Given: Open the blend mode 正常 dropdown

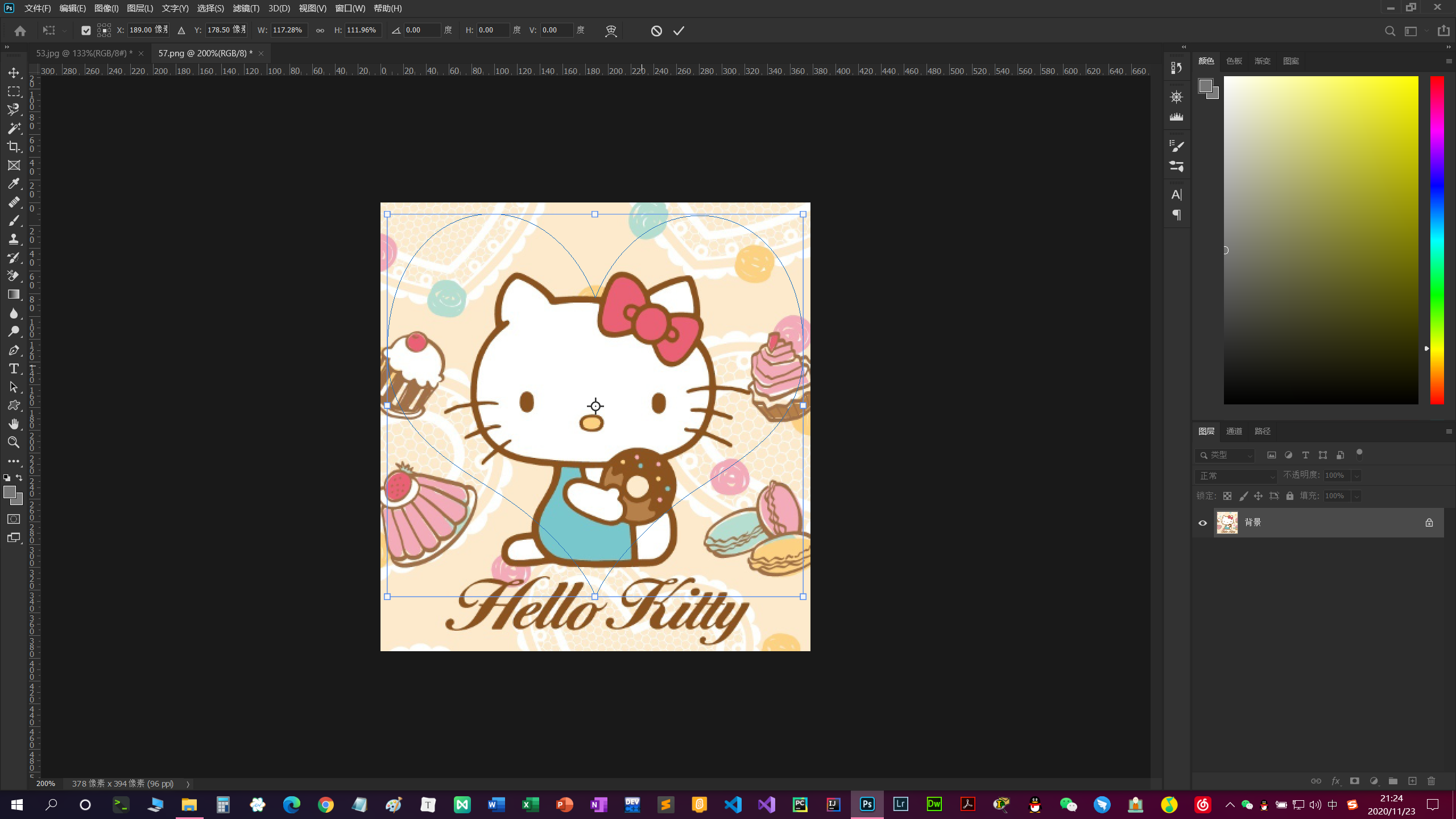Looking at the screenshot, I should pos(1236,475).
